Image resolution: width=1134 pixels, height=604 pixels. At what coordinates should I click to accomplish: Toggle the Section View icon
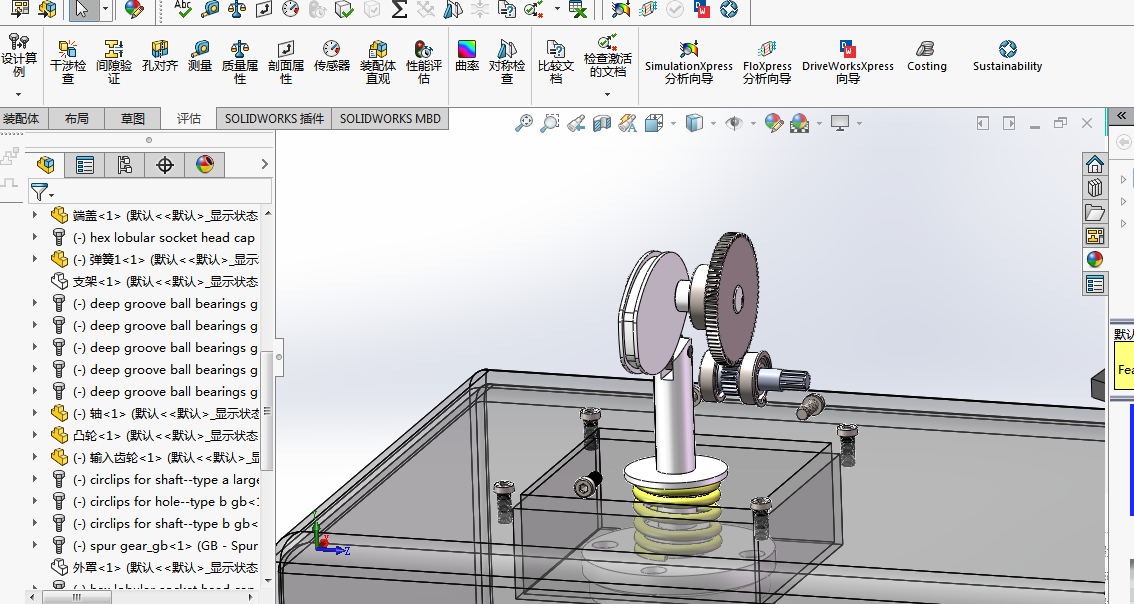click(602, 124)
